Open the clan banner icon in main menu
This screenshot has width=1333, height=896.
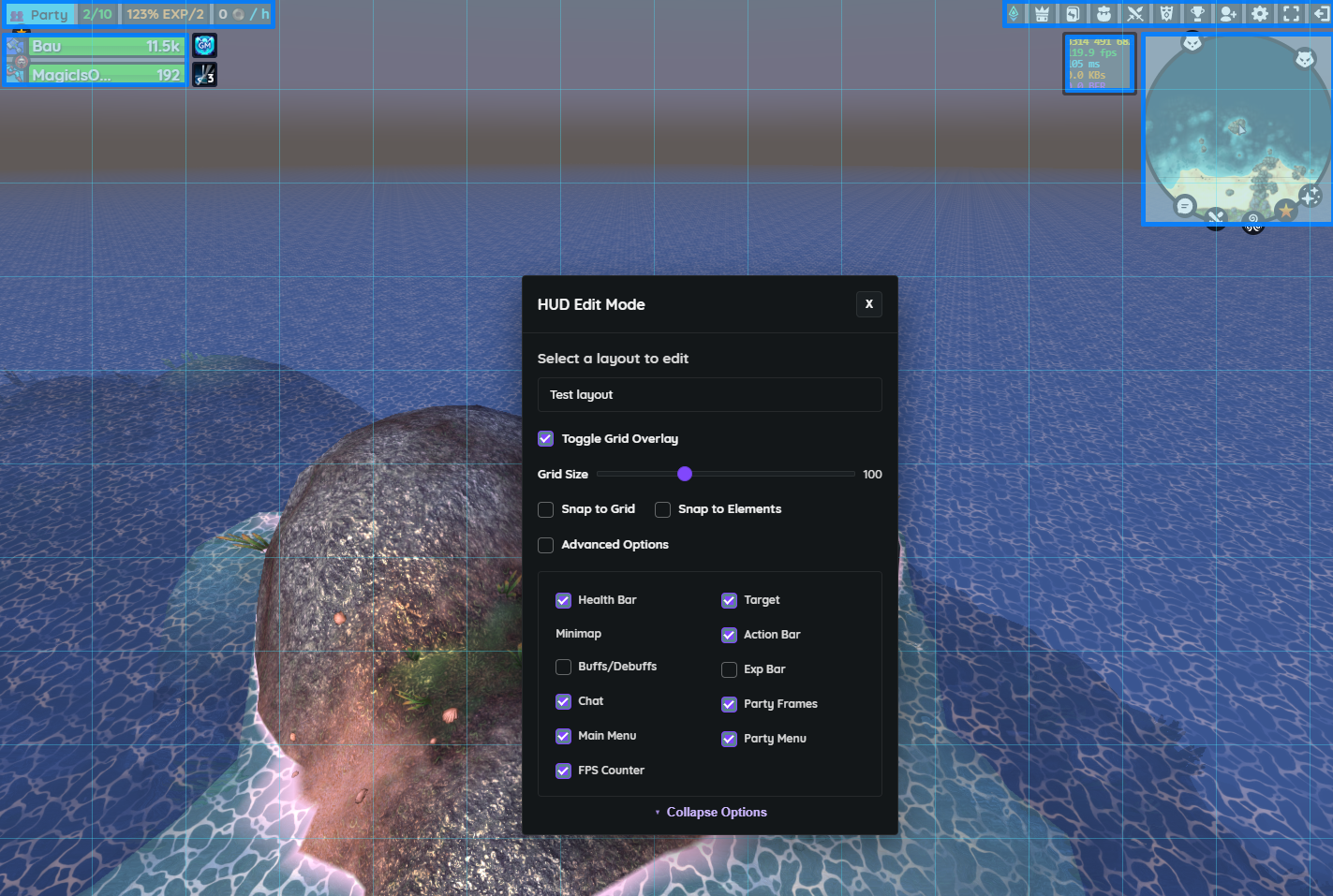click(x=1166, y=14)
